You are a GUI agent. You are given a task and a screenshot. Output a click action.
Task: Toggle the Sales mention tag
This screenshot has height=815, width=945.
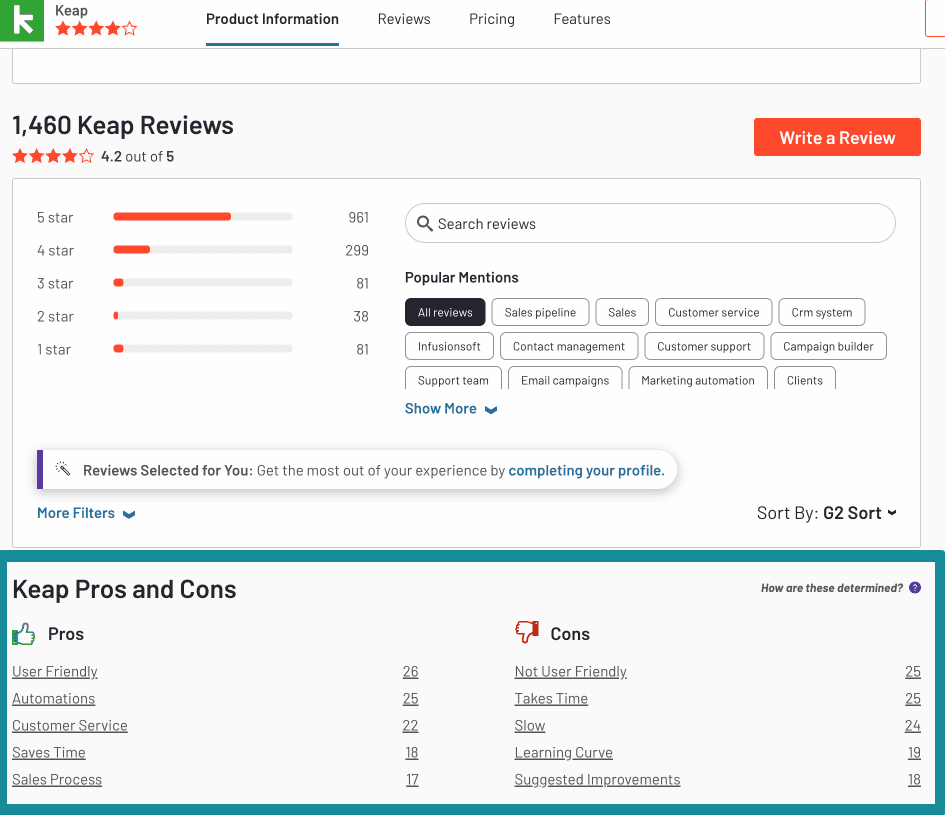[x=622, y=312]
